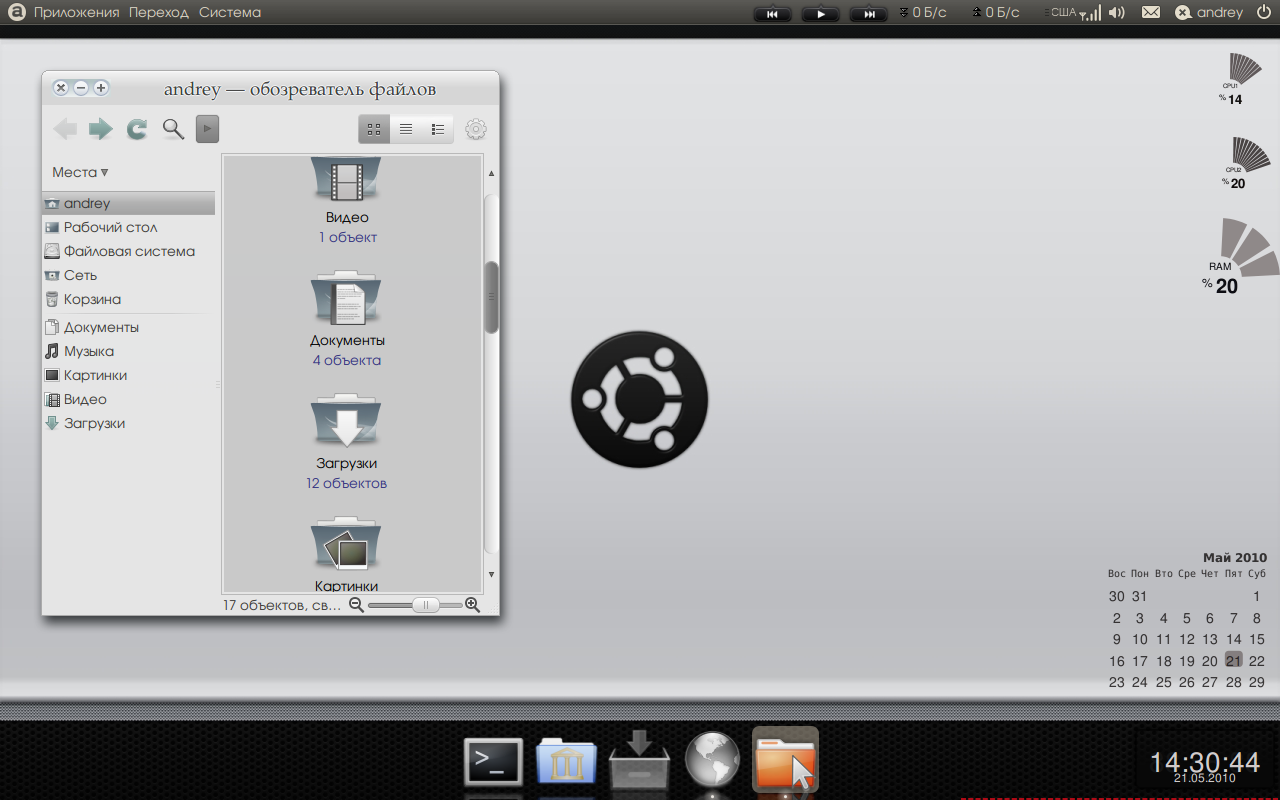Click the CPU2 usage gauge
Viewport: 1280px width, 800px height.
pos(1245,163)
